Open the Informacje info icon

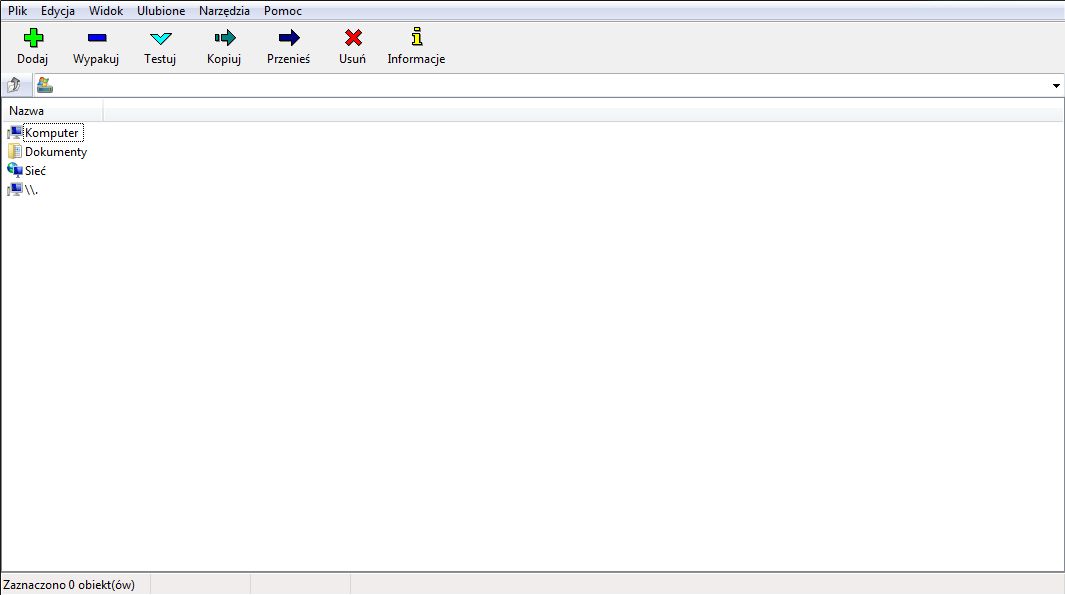(416, 36)
